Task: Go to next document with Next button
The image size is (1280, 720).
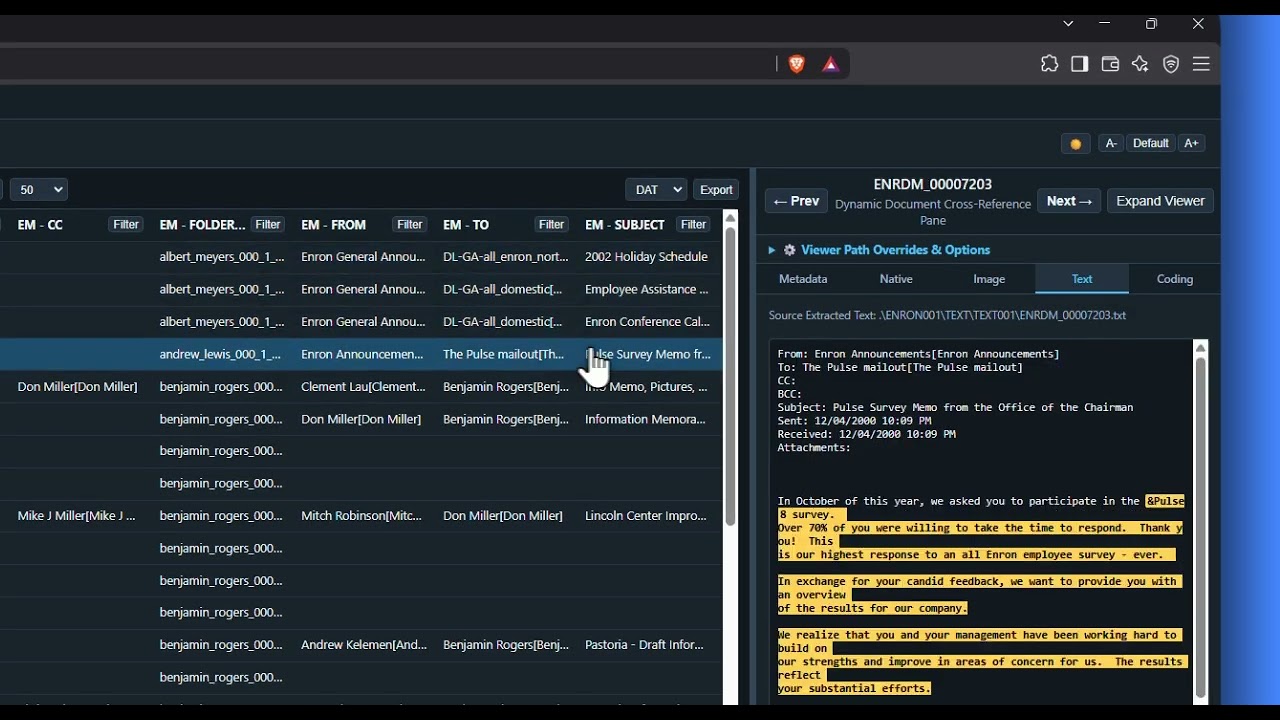Action: (1069, 201)
